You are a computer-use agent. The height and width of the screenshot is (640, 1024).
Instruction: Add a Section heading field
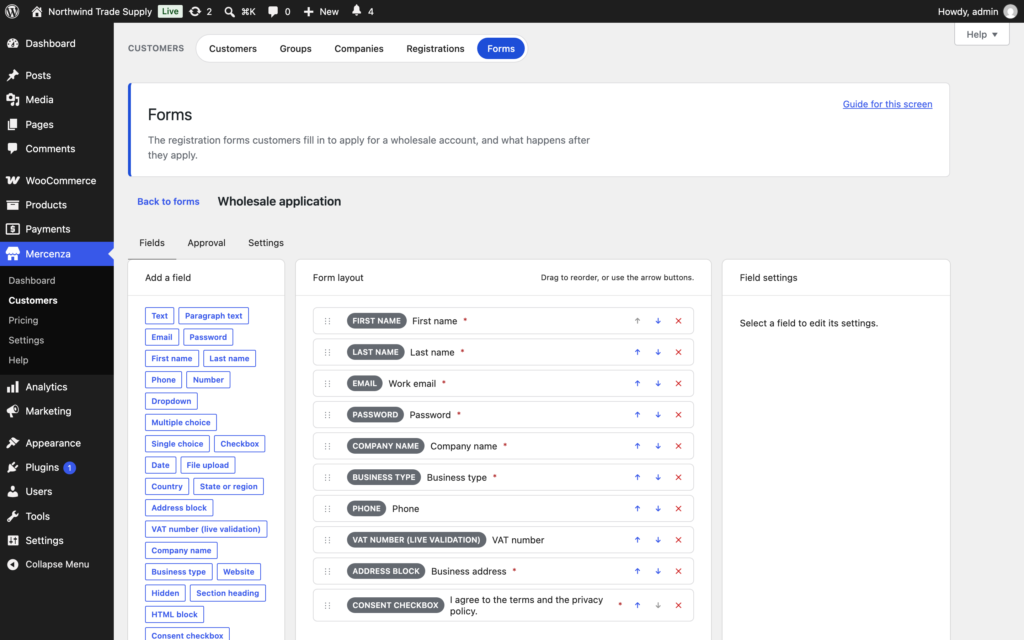[x=227, y=593]
